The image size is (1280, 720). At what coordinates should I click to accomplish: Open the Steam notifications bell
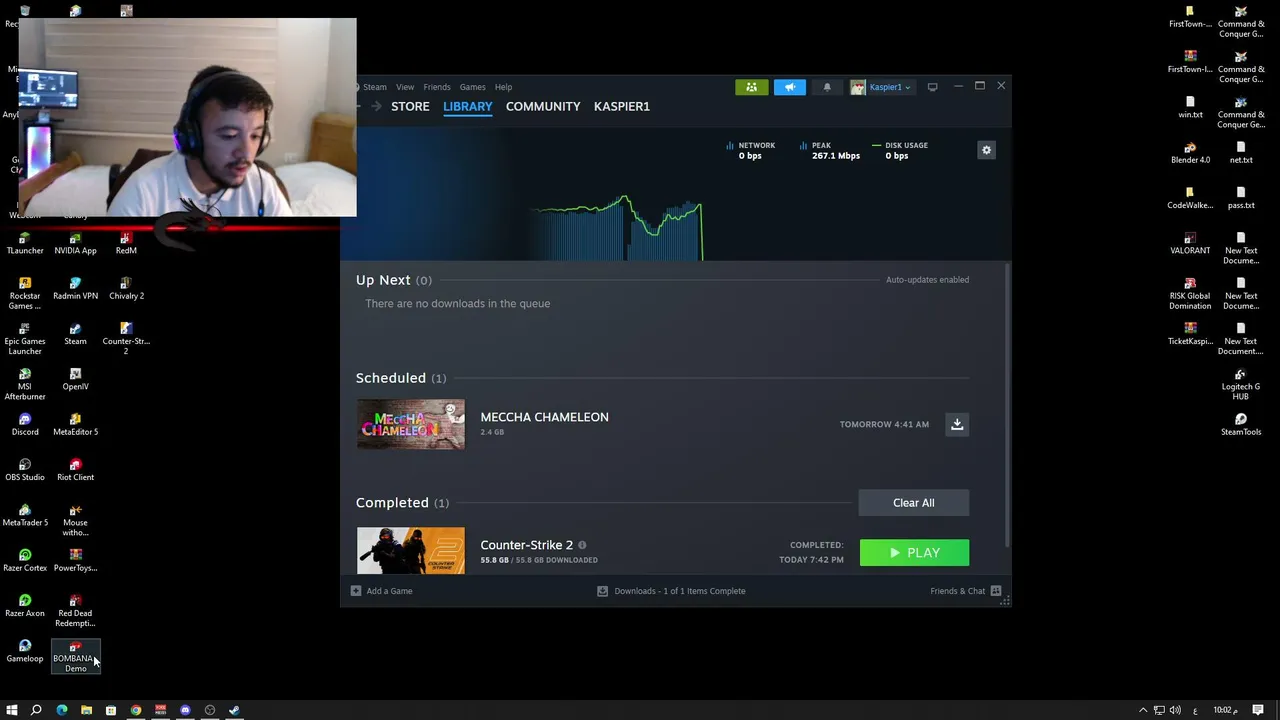pos(827,87)
